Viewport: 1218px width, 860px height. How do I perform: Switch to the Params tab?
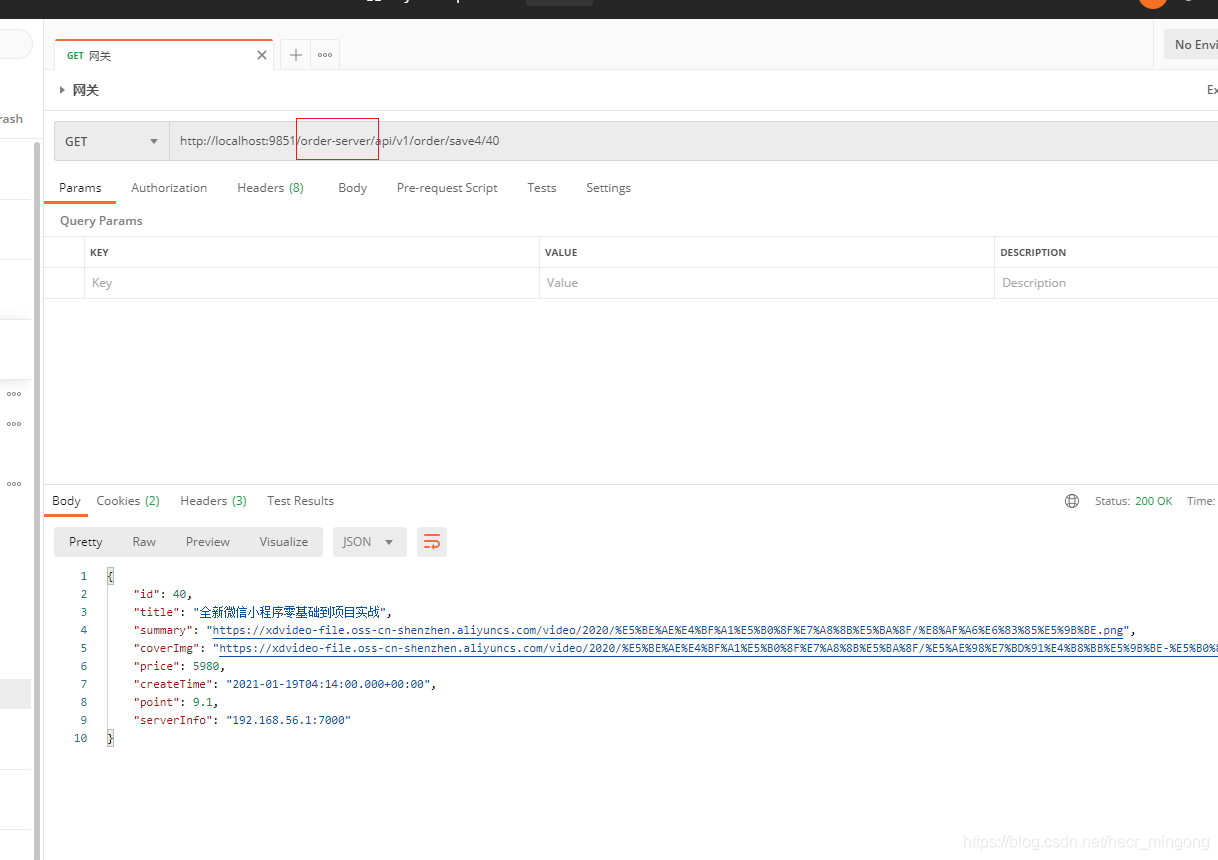pyautogui.click(x=80, y=188)
